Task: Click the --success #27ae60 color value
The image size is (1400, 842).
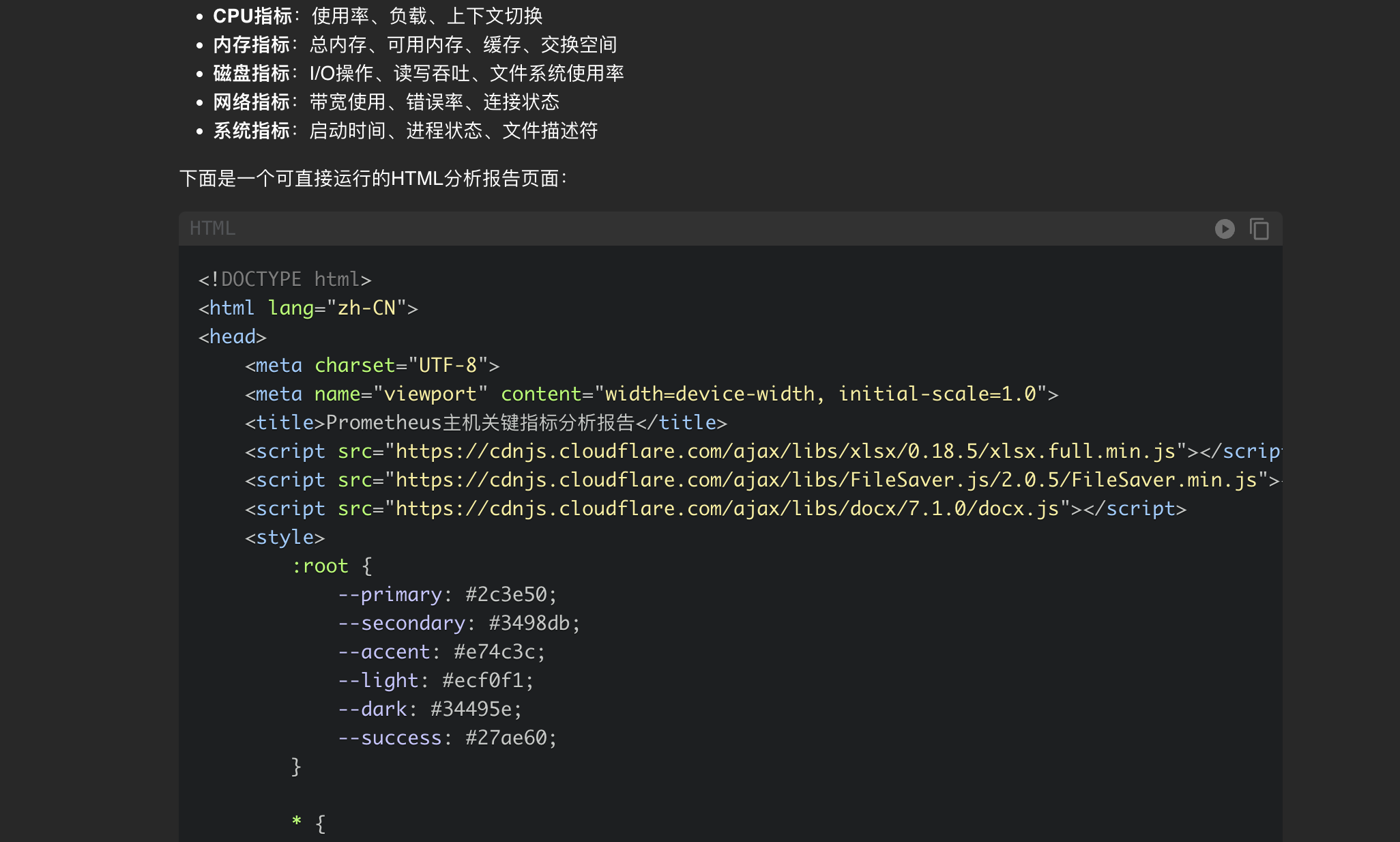Action: [506, 738]
